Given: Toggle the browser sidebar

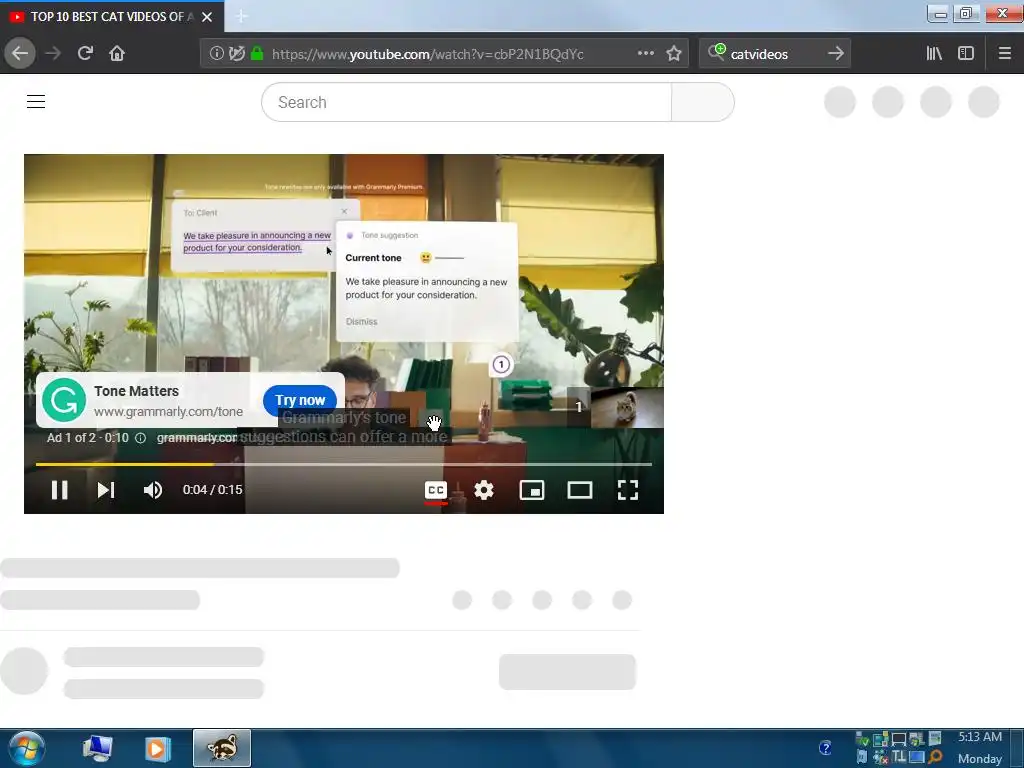Looking at the screenshot, I should [x=966, y=53].
